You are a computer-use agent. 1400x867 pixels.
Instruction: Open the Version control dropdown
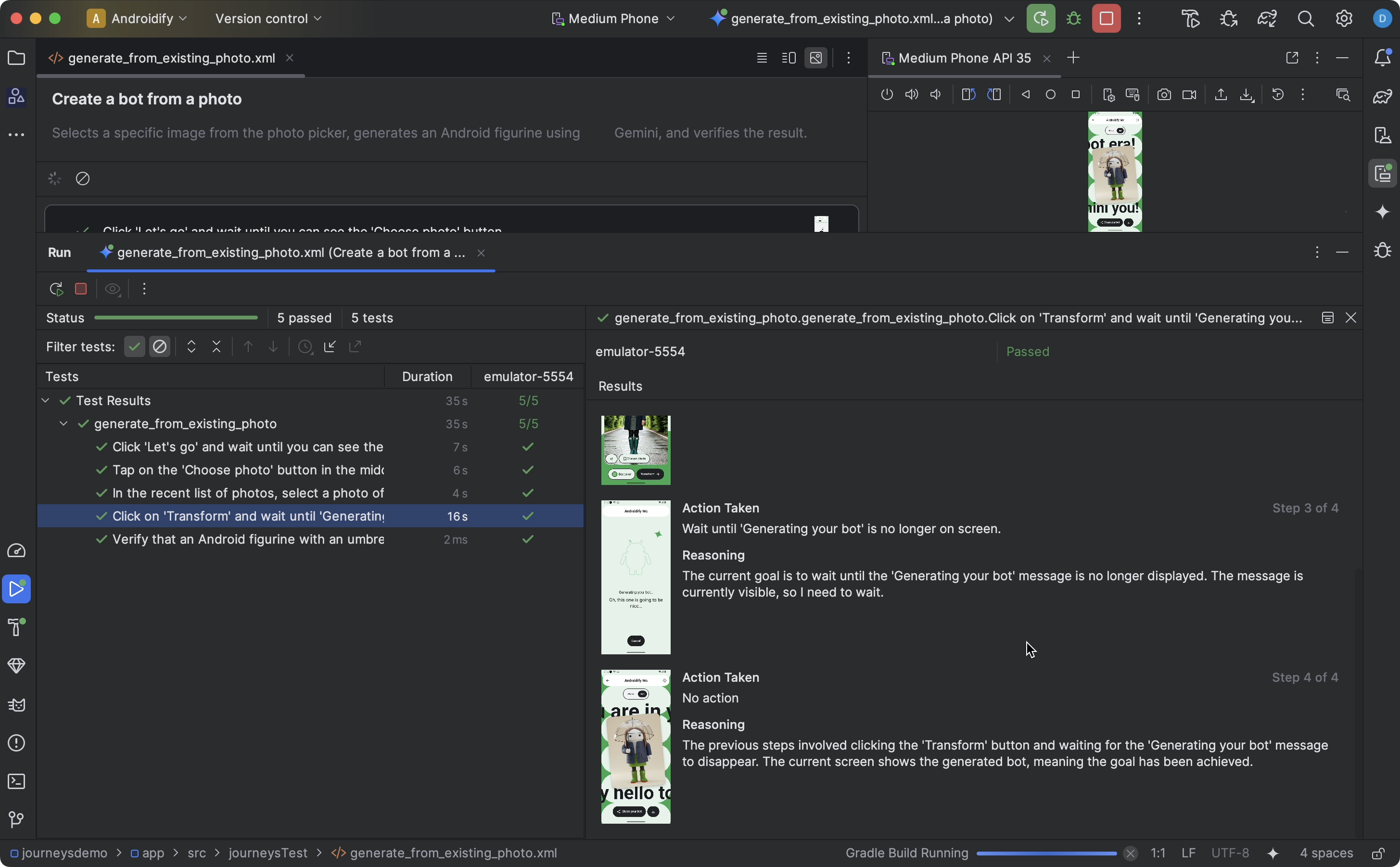pyautogui.click(x=268, y=18)
